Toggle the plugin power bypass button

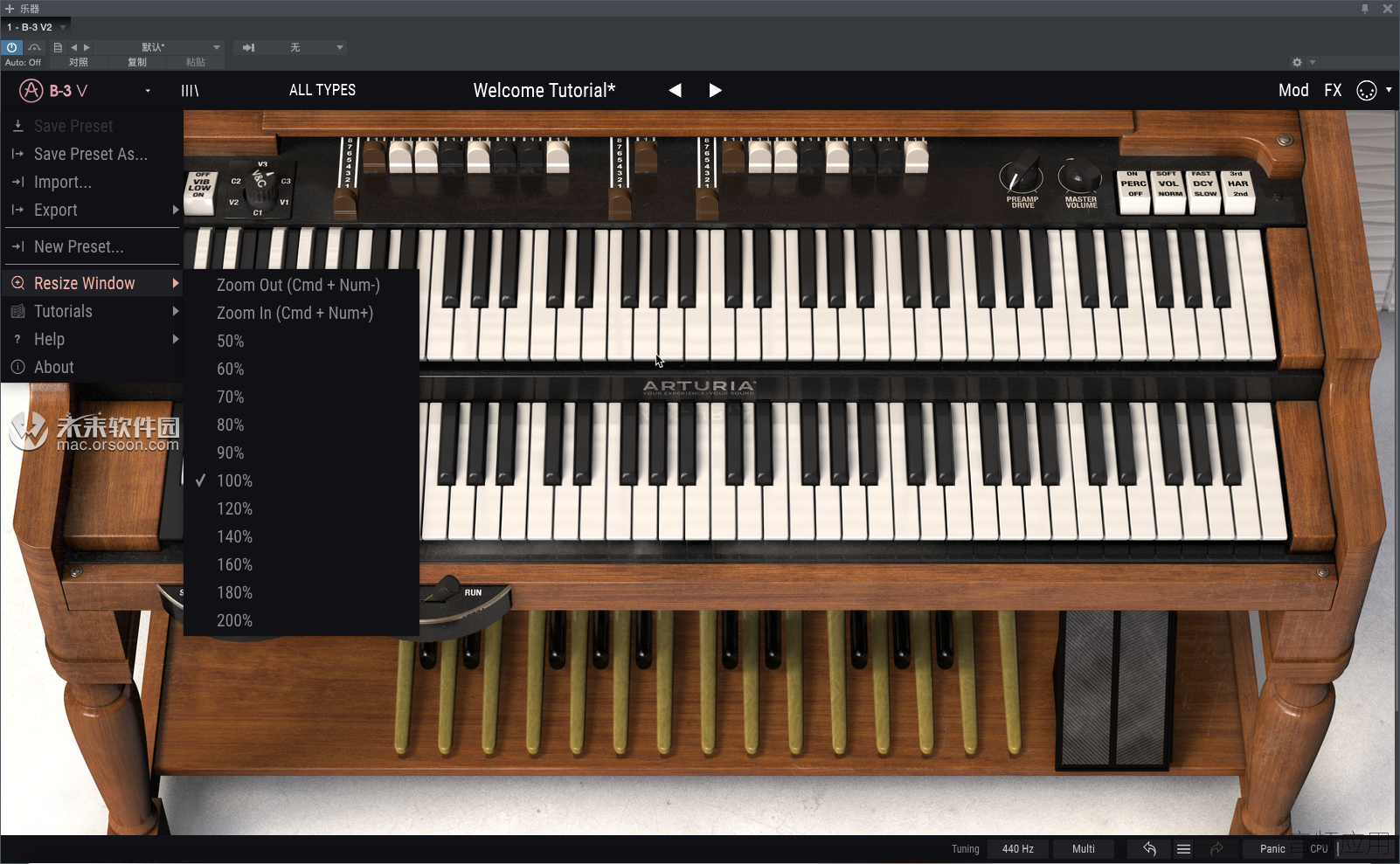click(12, 47)
